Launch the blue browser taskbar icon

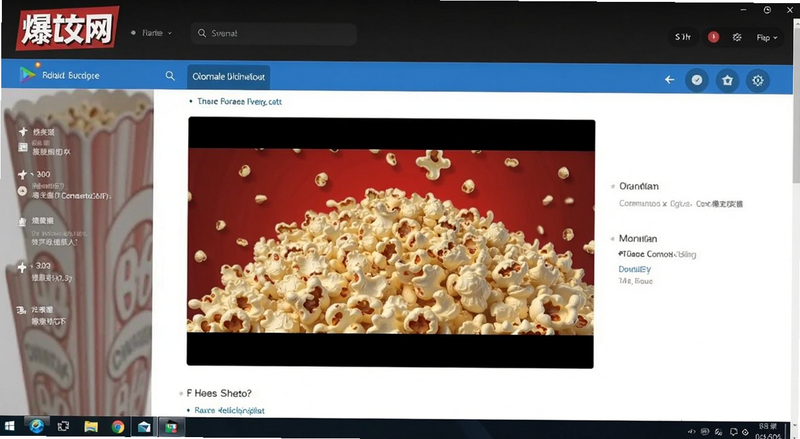tap(37, 426)
